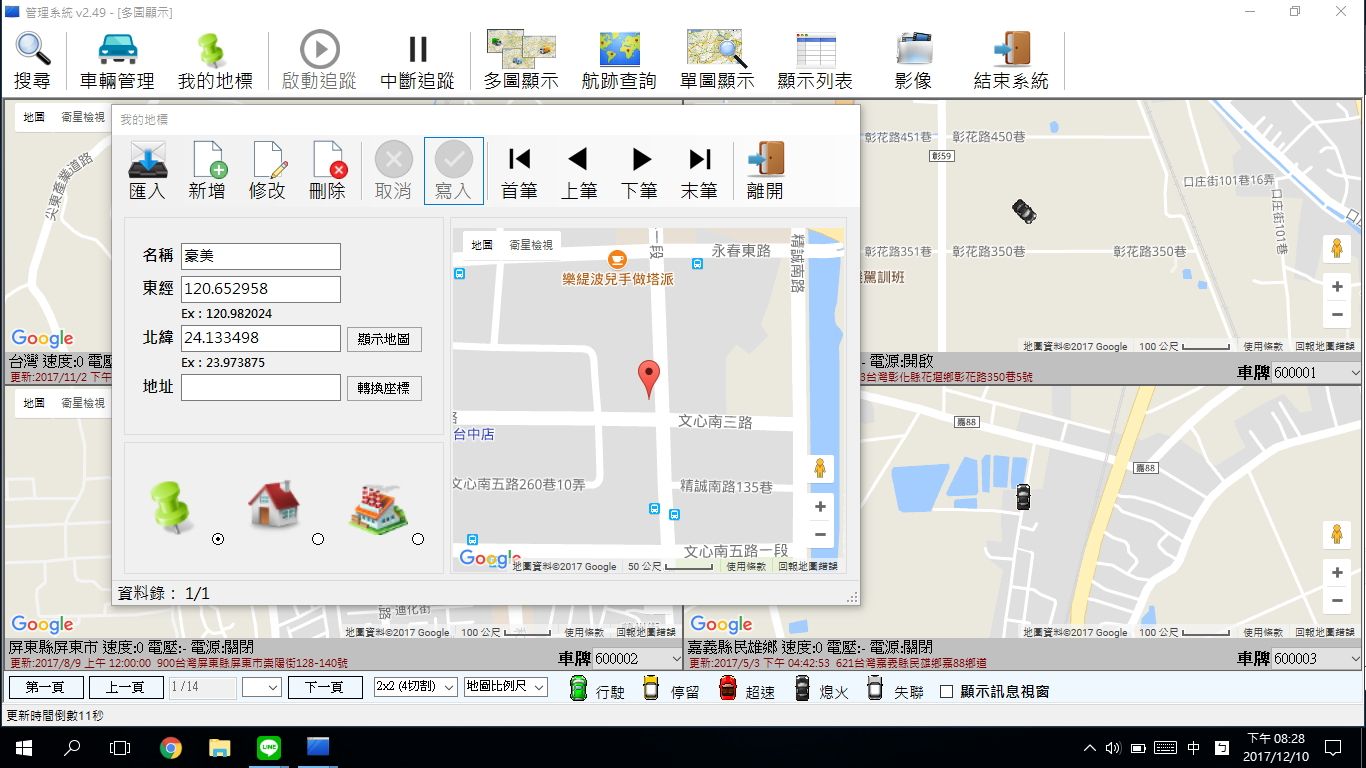Click the 轉換座標 button
Screen dimensions: 1366x768
(384, 388)
